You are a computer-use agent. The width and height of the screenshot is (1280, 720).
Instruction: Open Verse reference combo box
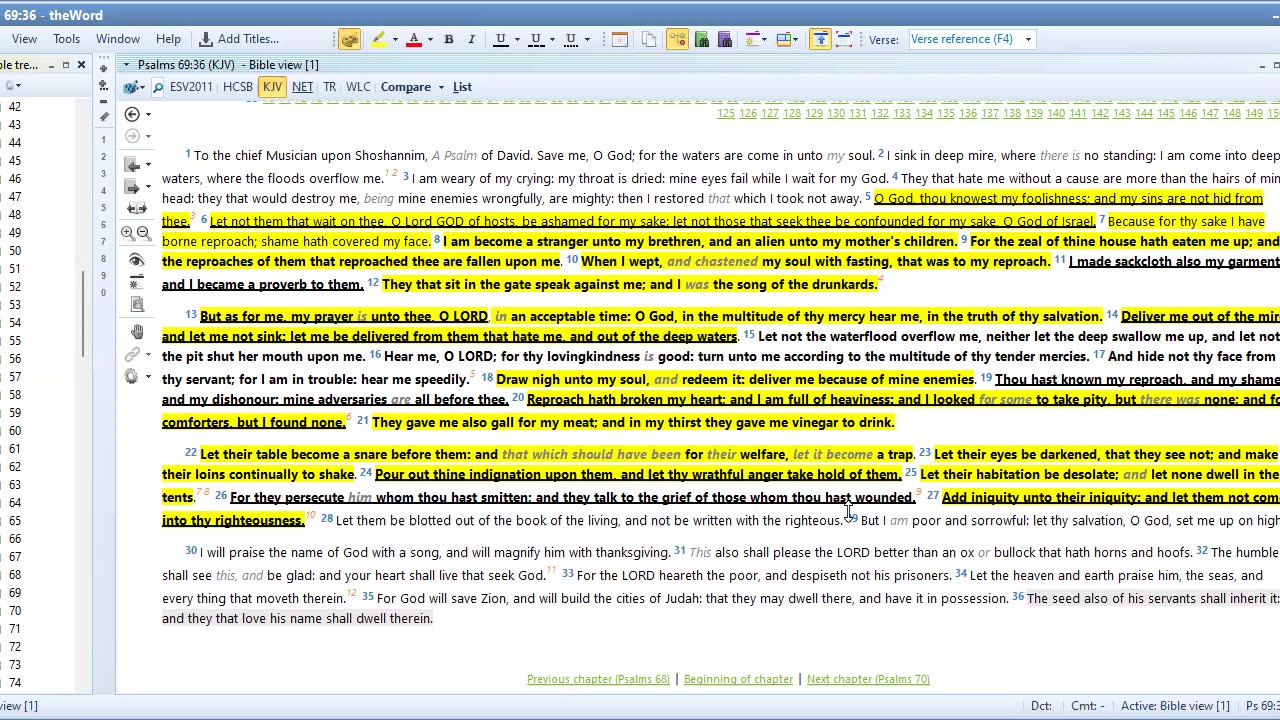(x=970, y=39)
